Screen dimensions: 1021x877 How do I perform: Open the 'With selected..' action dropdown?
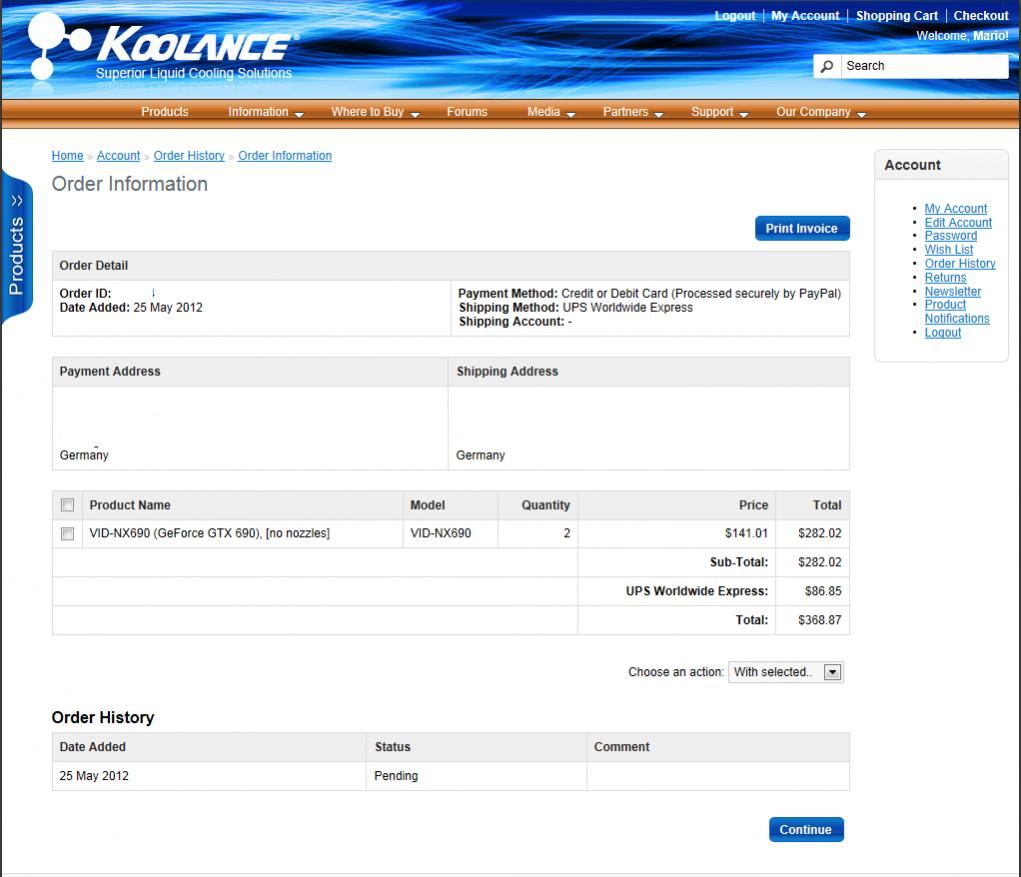point(786,672)
